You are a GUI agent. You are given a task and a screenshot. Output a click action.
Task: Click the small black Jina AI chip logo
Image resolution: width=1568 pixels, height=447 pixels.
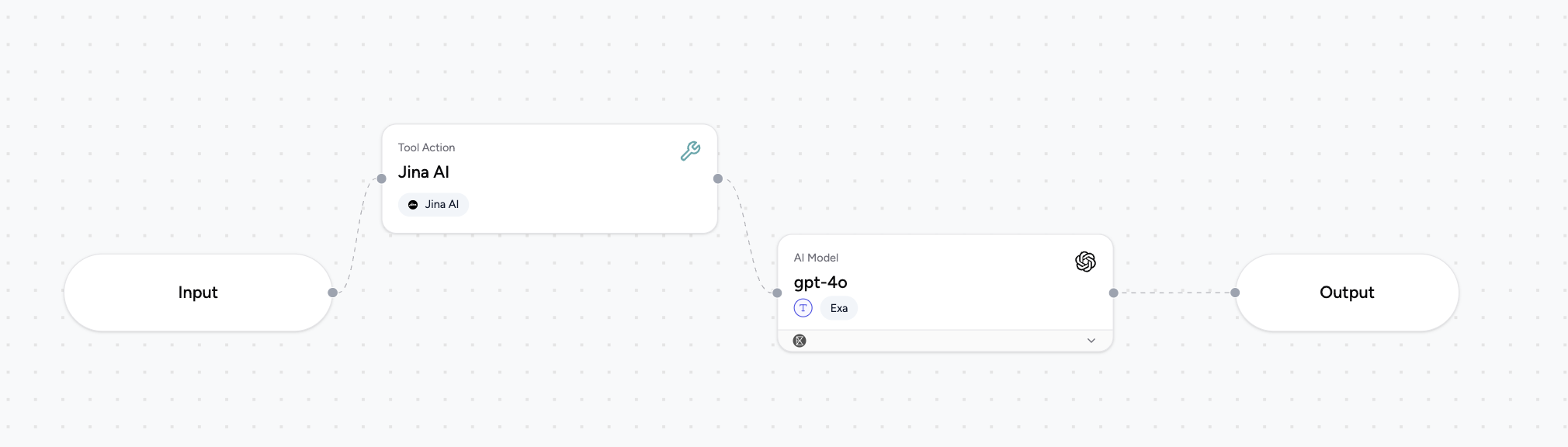[413, 205]
